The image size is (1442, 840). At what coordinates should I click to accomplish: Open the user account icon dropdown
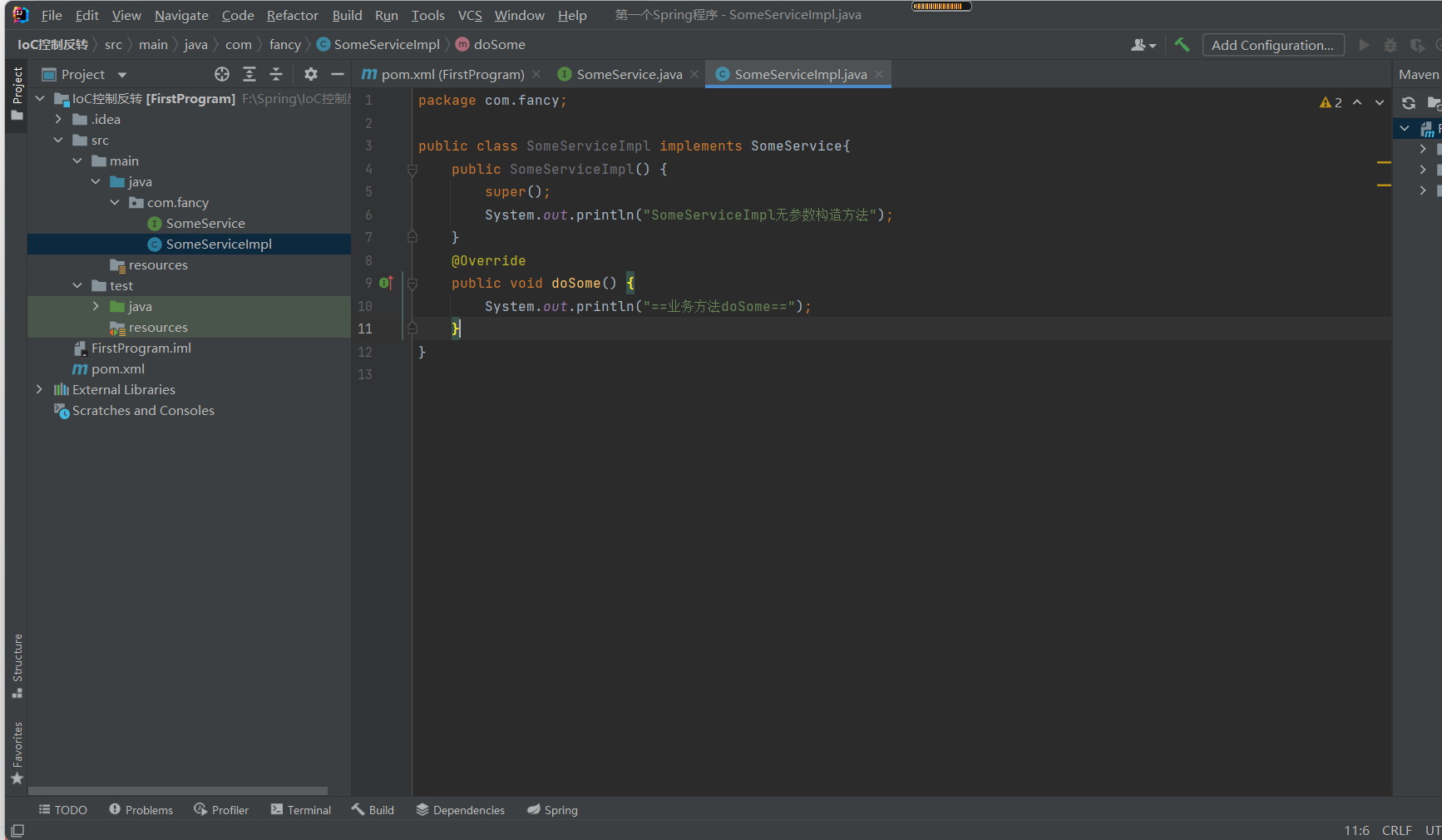(x=1143, y=45)
